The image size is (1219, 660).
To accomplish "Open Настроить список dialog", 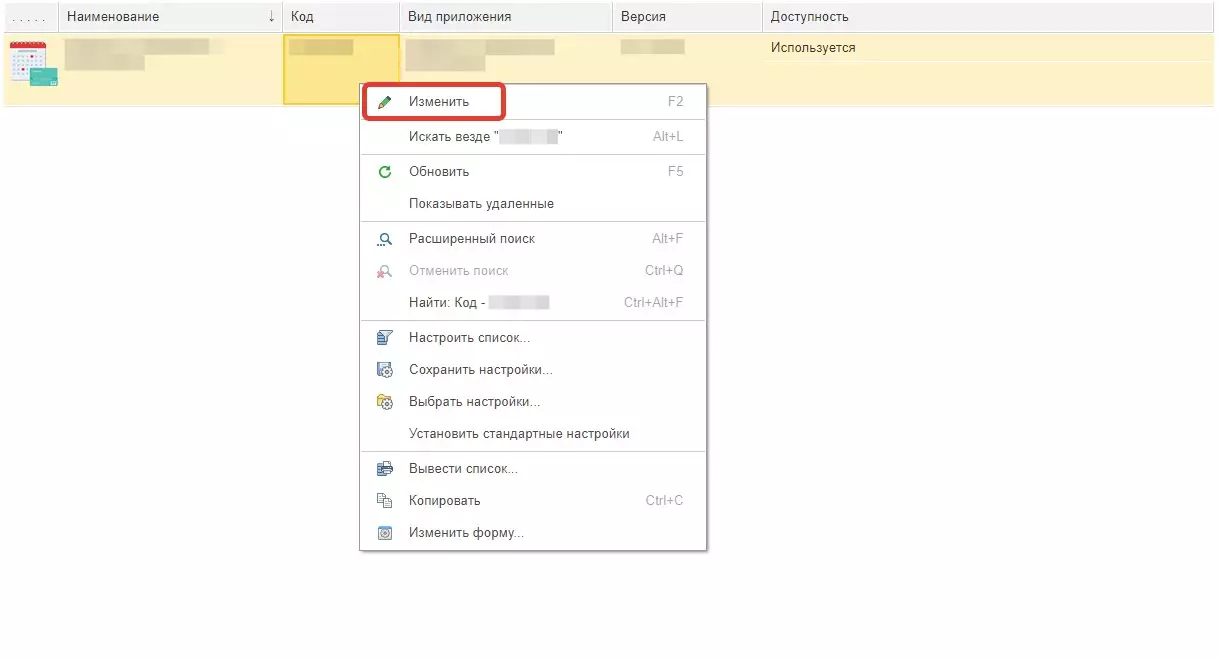I will click(x=532, y=338).
